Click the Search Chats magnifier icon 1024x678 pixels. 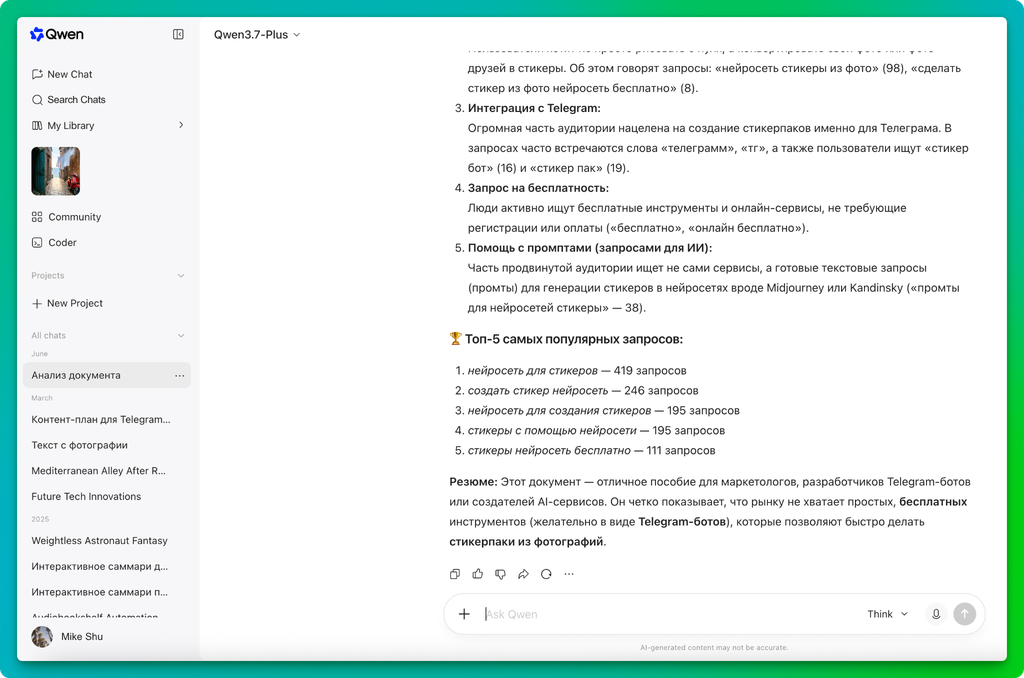(37, 100)
